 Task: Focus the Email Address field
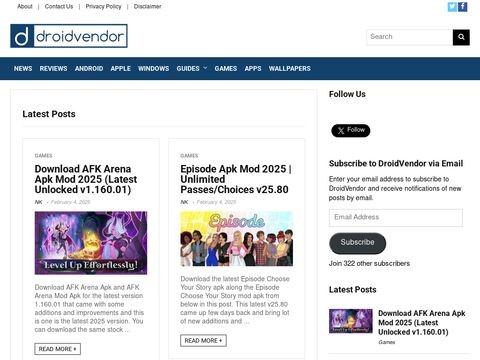[x=396, y=217]
